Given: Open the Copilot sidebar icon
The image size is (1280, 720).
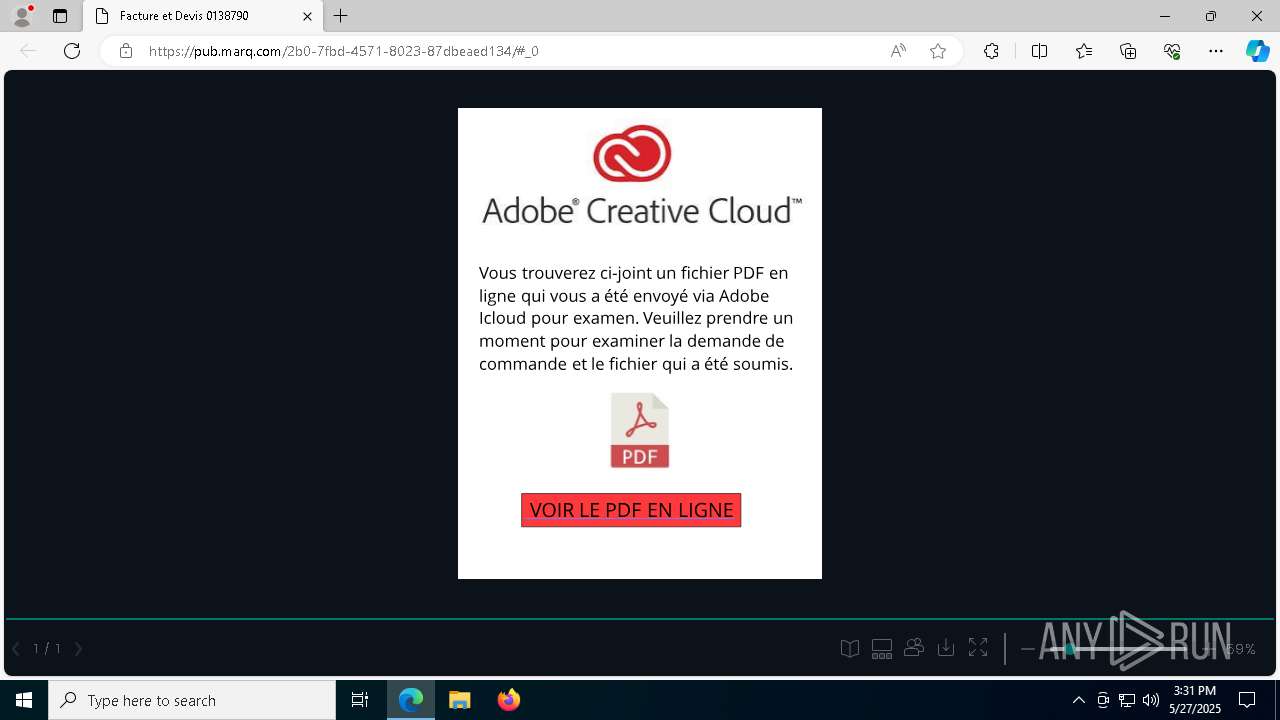Looking at the screenshot, I should click(x=1257, y=51).
